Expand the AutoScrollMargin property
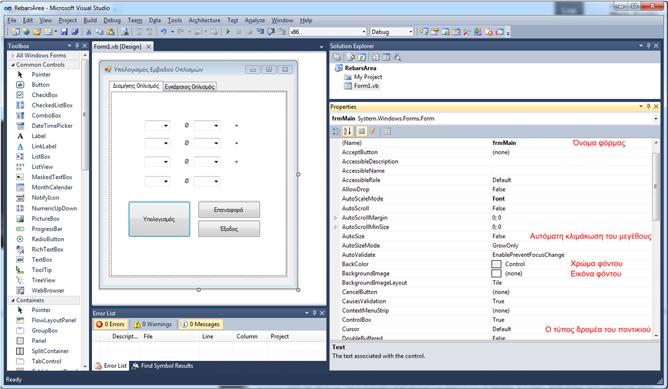 click(336, 218)
